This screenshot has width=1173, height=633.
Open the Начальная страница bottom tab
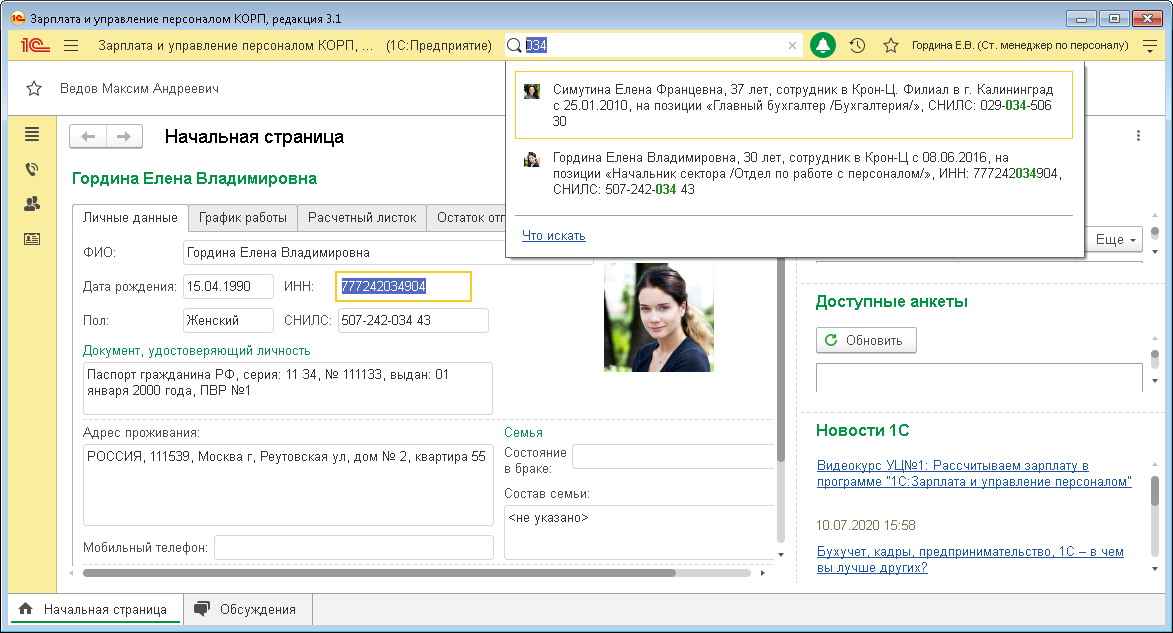tap(95, 609)
